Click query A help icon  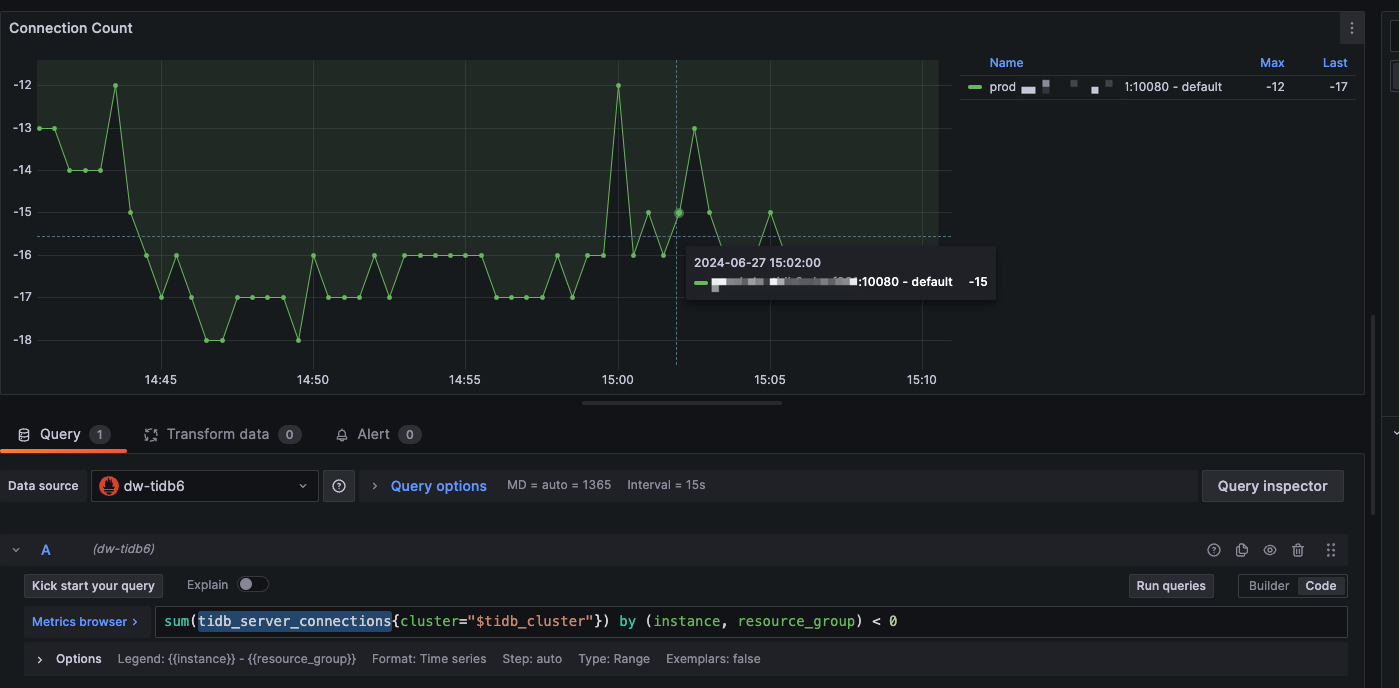coord(1214,550)
